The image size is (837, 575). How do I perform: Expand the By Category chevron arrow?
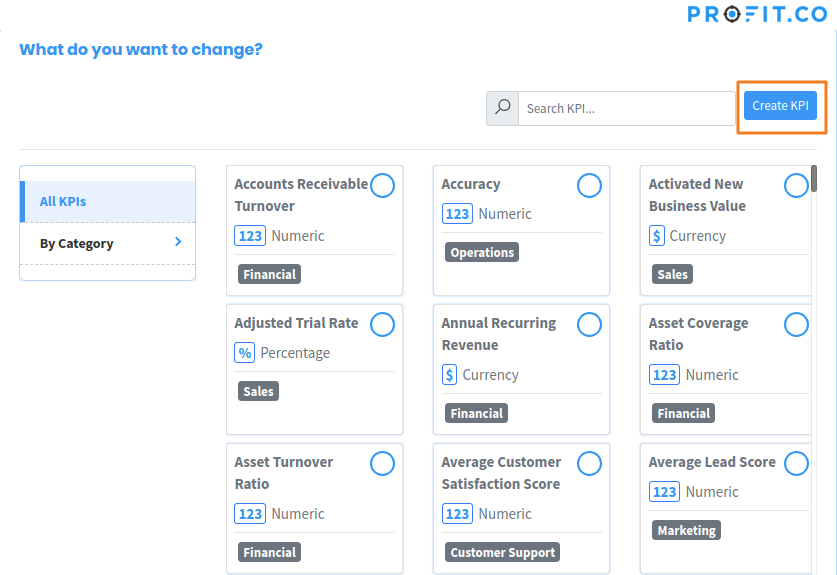(x=178, y=242)
